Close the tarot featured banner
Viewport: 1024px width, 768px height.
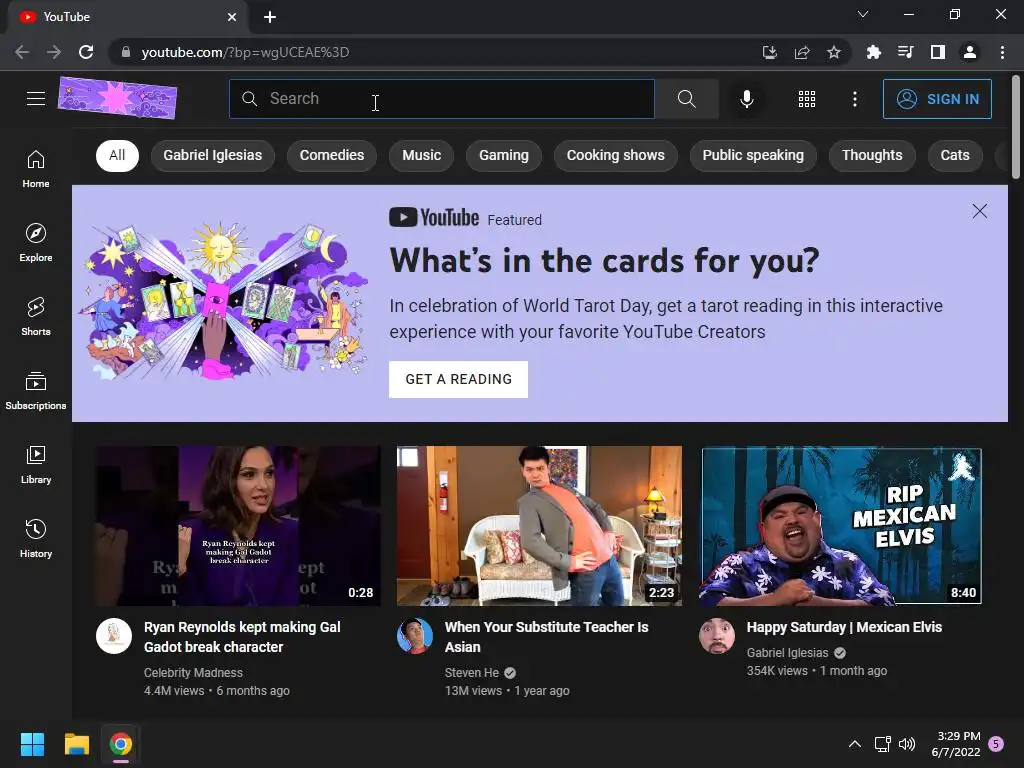tap(980, 211)
